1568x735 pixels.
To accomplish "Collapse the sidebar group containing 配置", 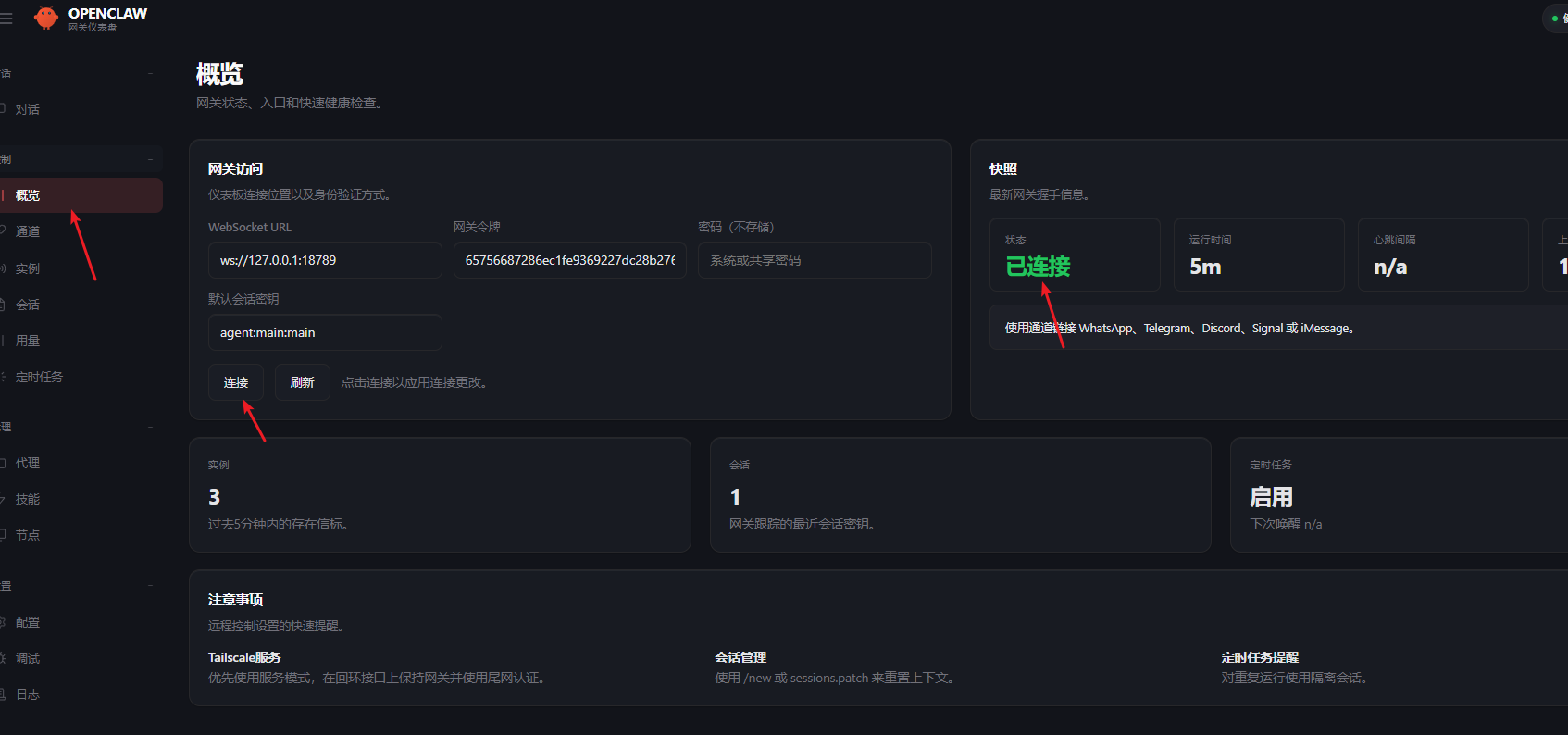I will 150,586.
